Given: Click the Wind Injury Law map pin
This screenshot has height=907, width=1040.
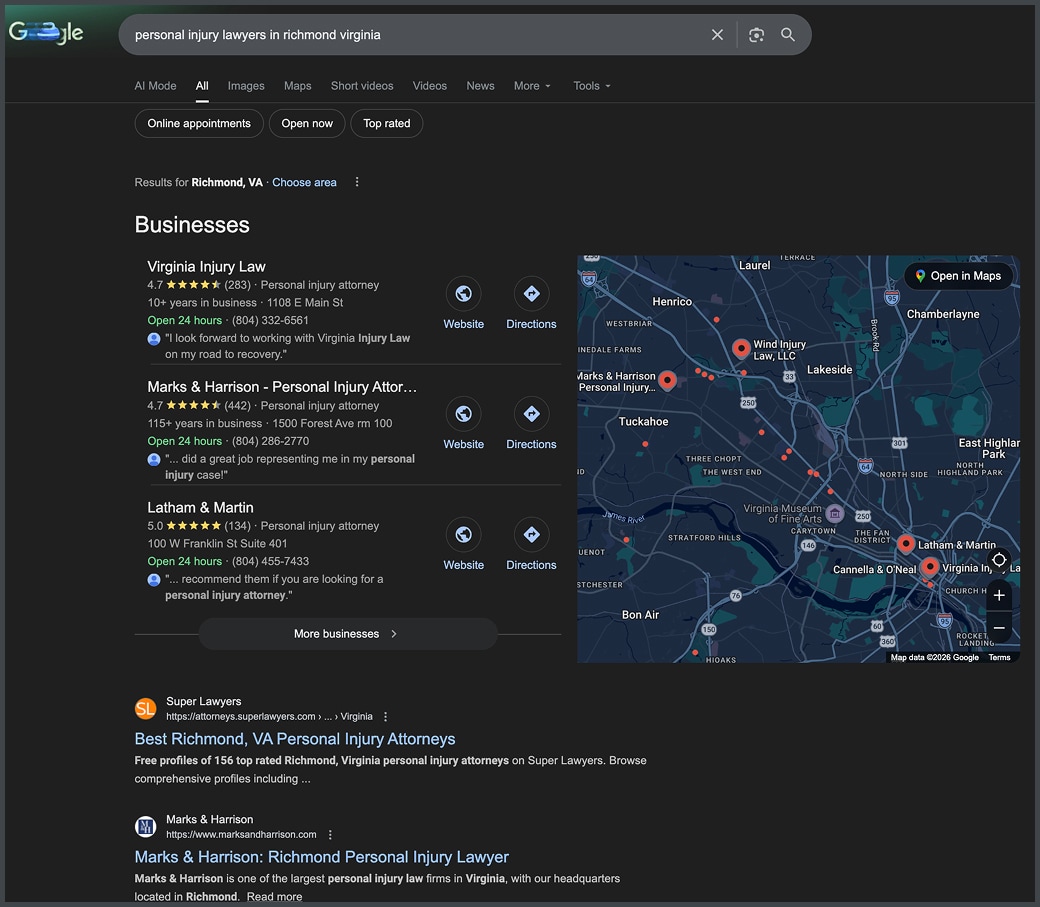Looking at the screenshot, I should tap(741, 347).
